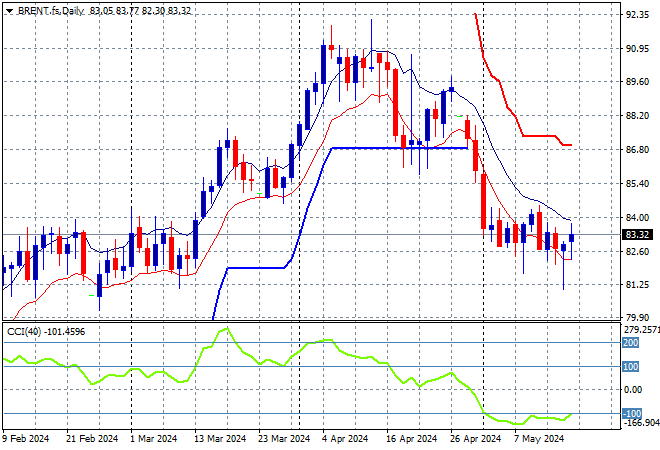The image size is (660, 450).
Task: Click the 279.2571 CCI scale maximum label
Action: [640, 329]
